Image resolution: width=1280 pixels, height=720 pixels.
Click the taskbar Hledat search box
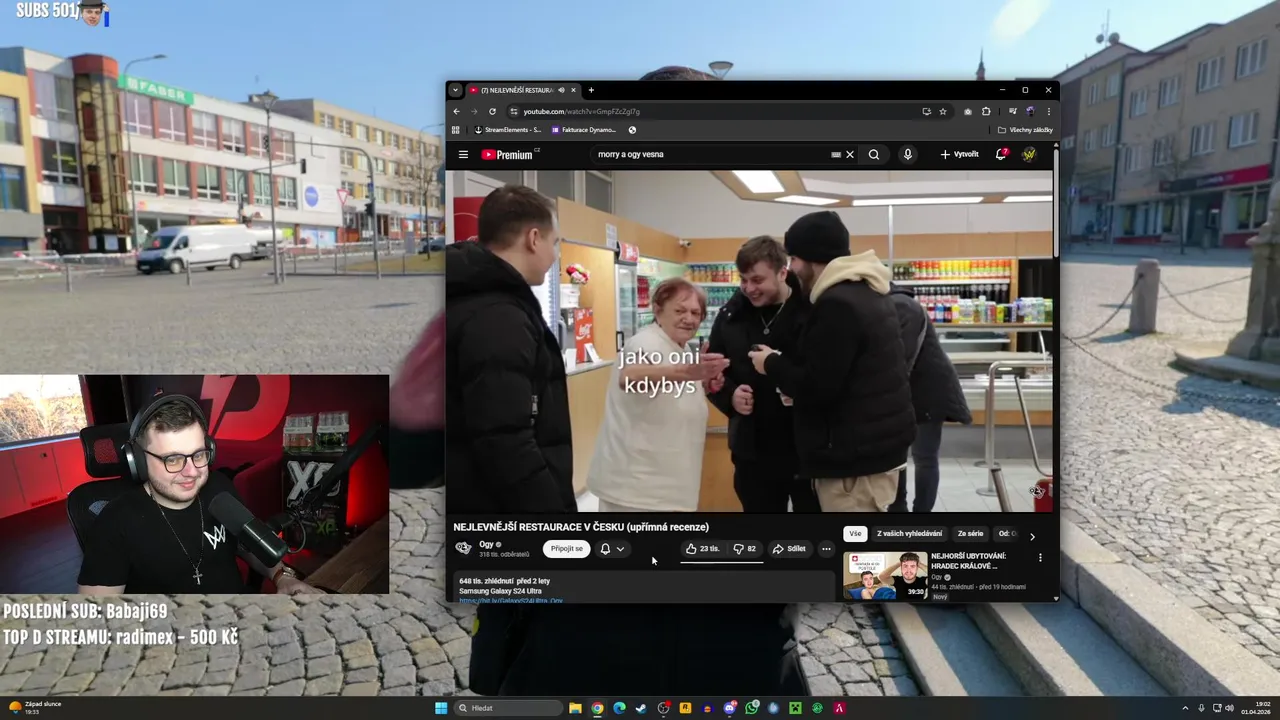507,708
